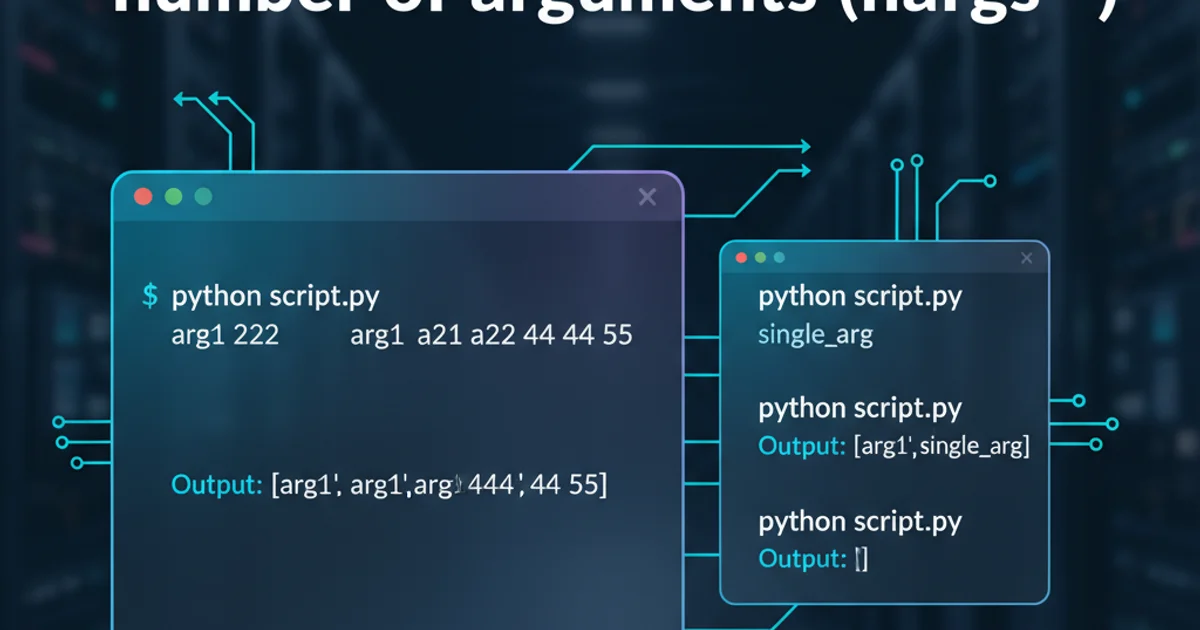Click the $ prompt symbol in large terminal
The image size is (1200, 630).
150,296
